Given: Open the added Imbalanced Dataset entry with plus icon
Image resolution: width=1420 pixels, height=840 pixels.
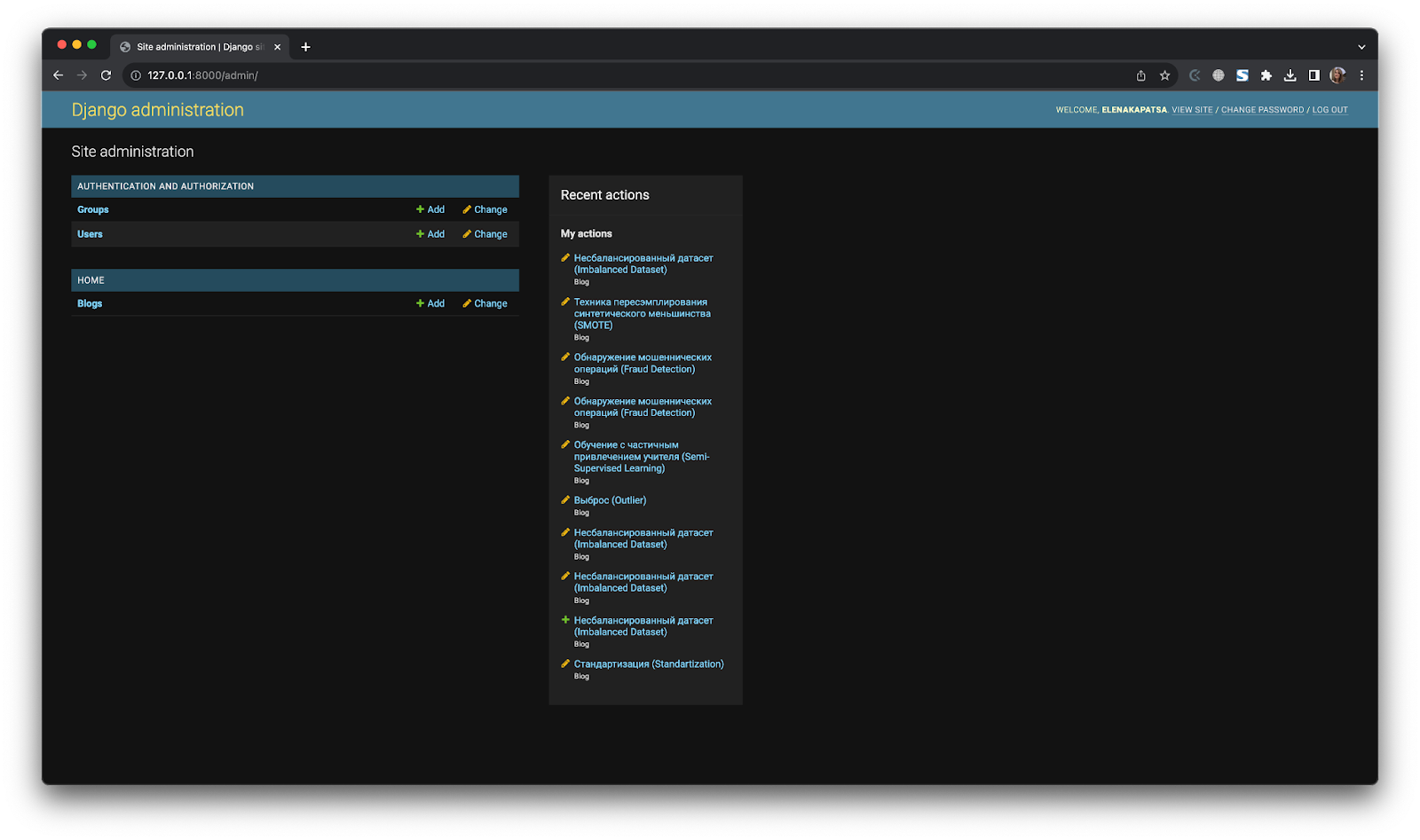Looking at the screenshot, I should click(643, 626).
